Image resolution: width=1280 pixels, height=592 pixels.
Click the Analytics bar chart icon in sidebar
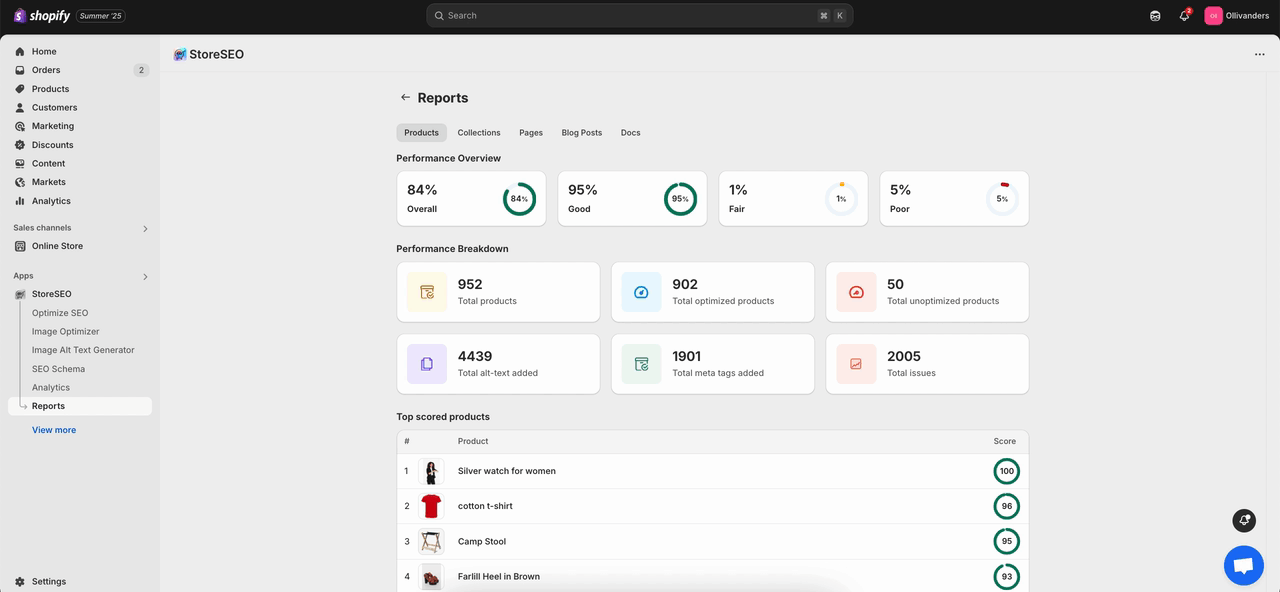coord(20,201)
